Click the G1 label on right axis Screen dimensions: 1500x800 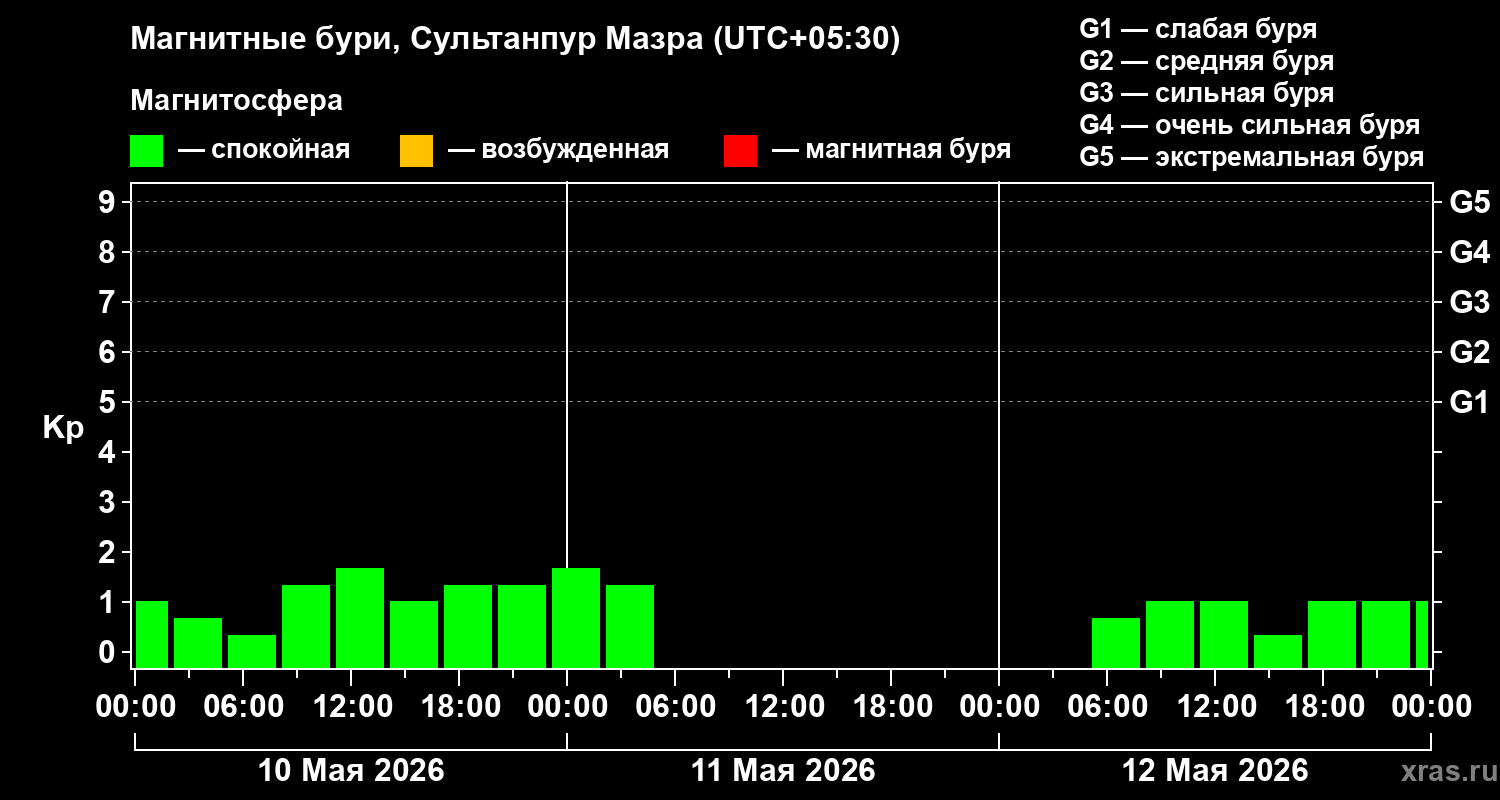click(x=1469, y=402)
